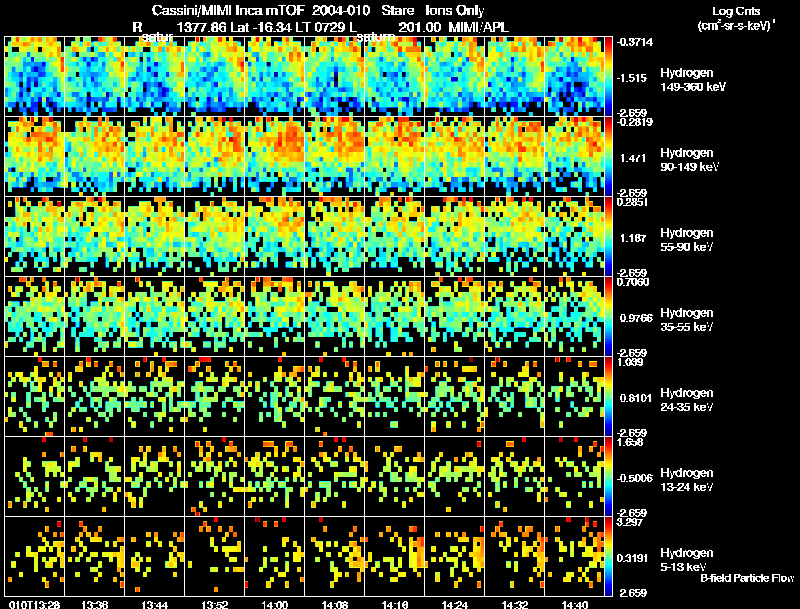Viewport: 800px width, 609px height.
Task: Click the Hydrogen 90-149 keV row label
Action: point(689,160)
